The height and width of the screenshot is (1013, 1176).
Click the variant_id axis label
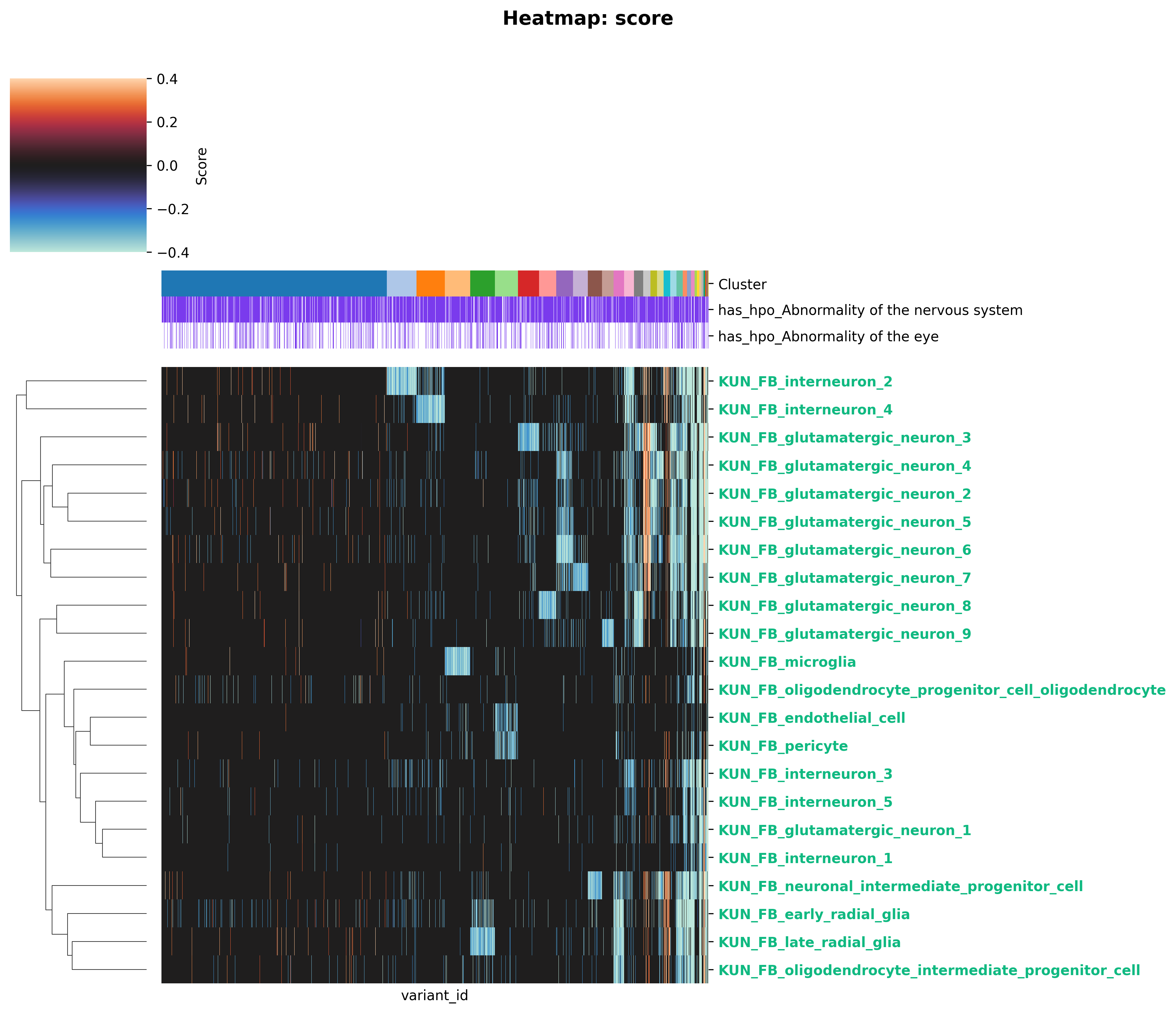pyautogui.click(x=434, y=995)
